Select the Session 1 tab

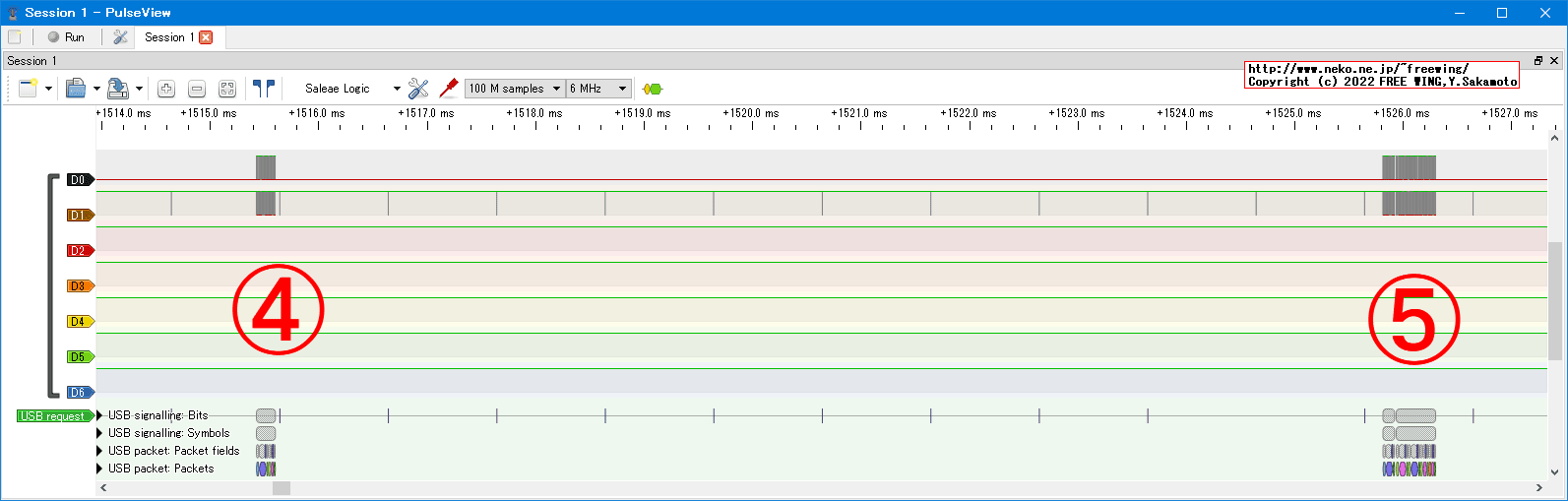(x=168, y=37)
